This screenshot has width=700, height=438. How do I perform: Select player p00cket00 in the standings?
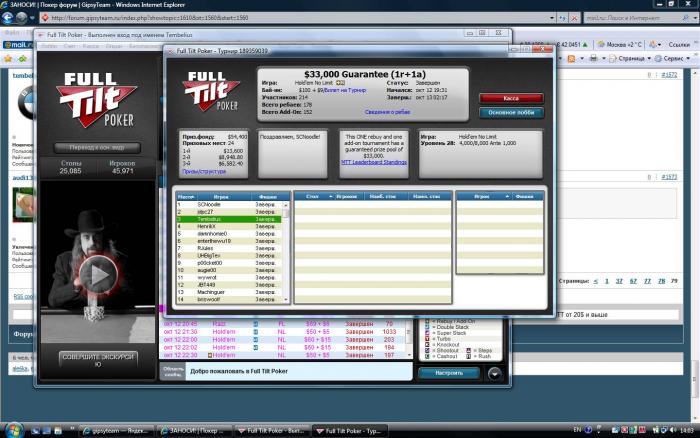[229, 263]
